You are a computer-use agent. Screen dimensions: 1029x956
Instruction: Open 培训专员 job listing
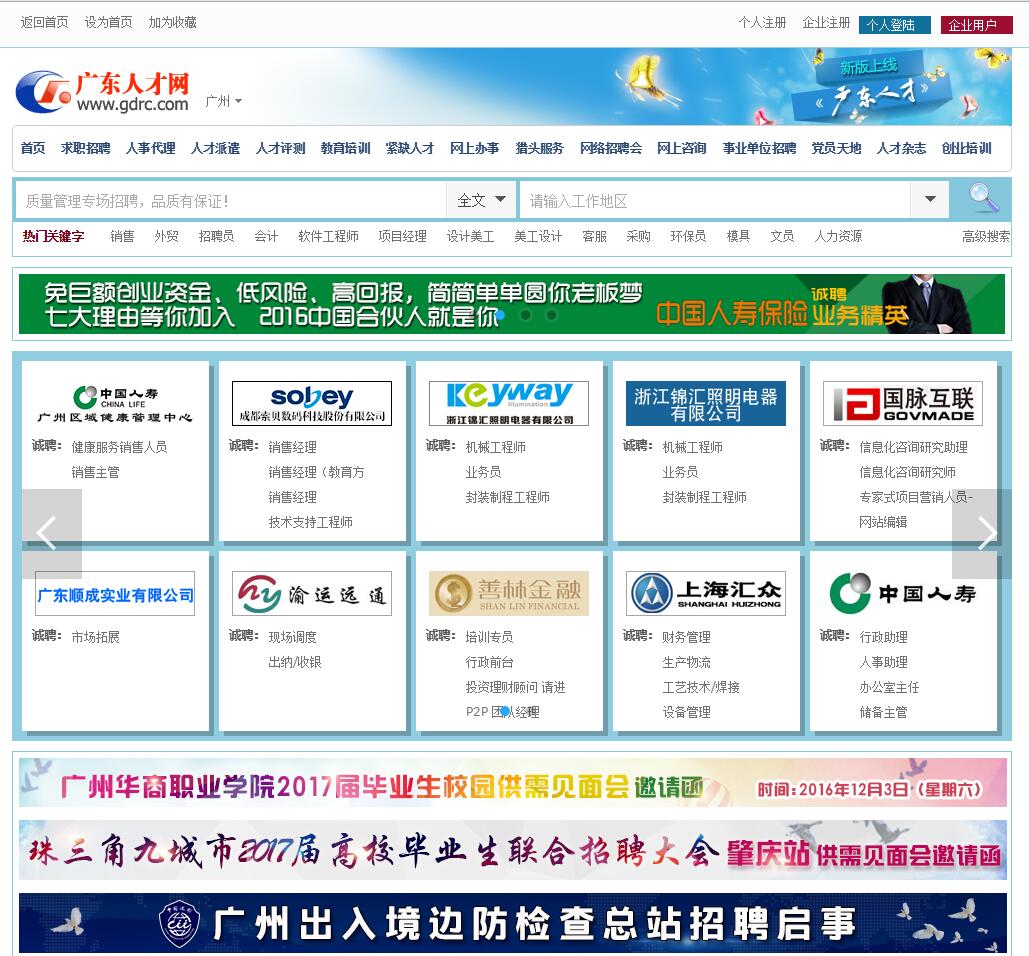click(x=490, y=637)
